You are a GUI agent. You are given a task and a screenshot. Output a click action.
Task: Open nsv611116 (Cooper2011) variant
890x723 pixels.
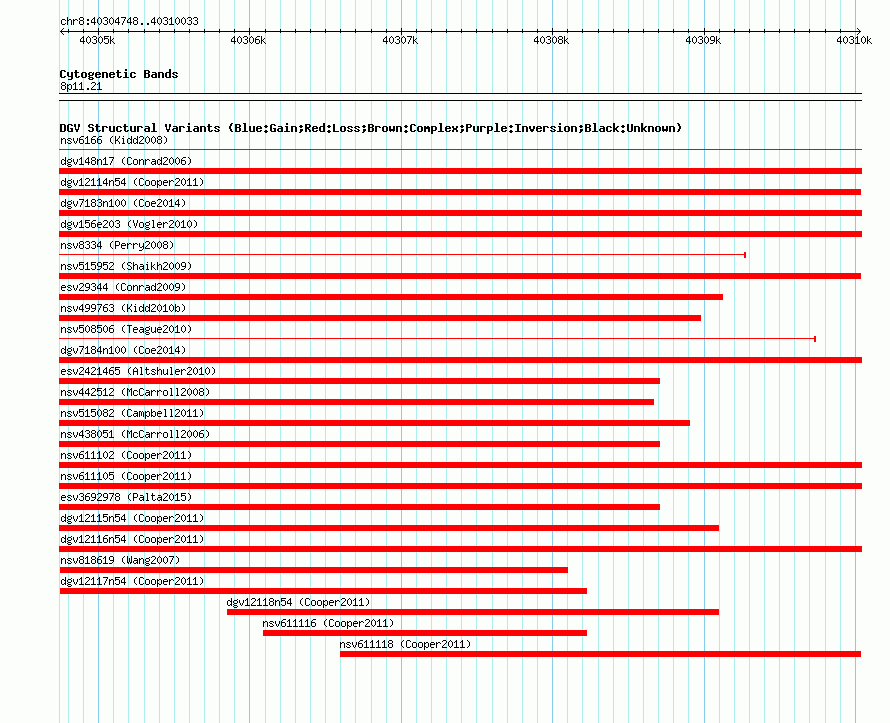point(328,623)
